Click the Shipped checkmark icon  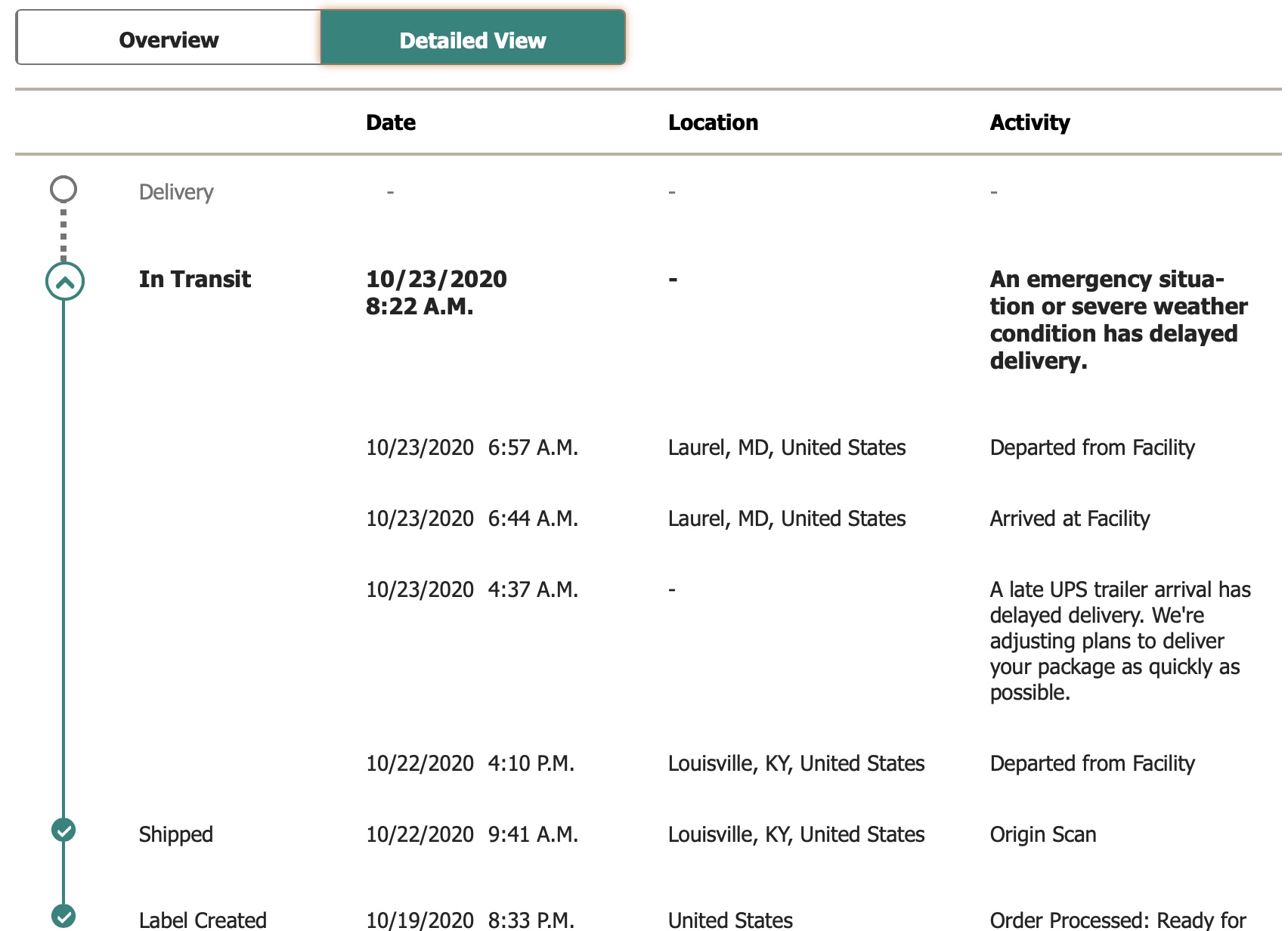coord(63,830)
